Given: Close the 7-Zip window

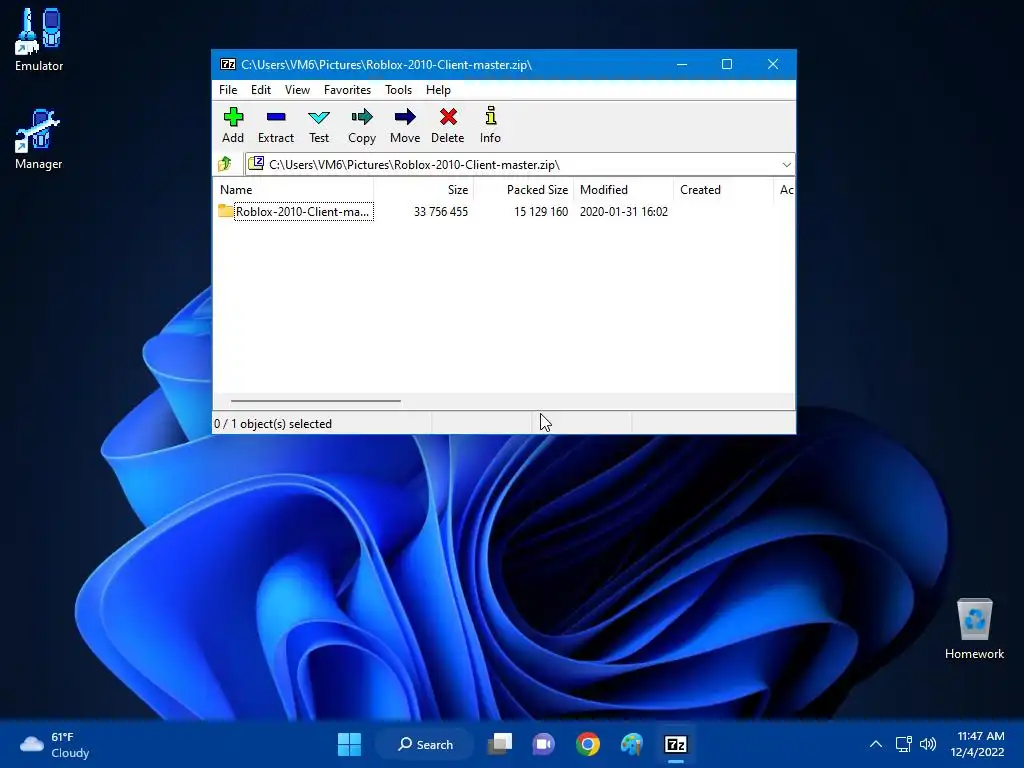Looking at the screenshot, I should point(773,64).
